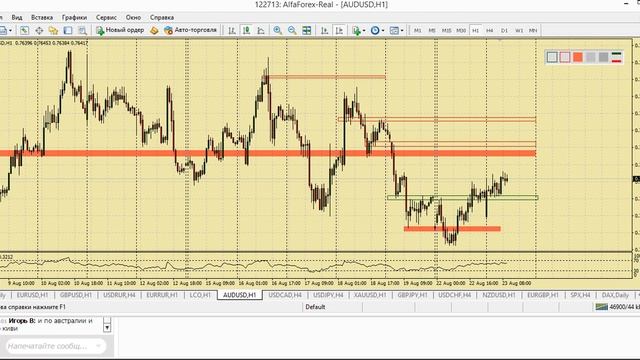The width and height of the screenshot is (640, 360).
Task: Switch timeframe to M5
Action: (x=432, y=30)
